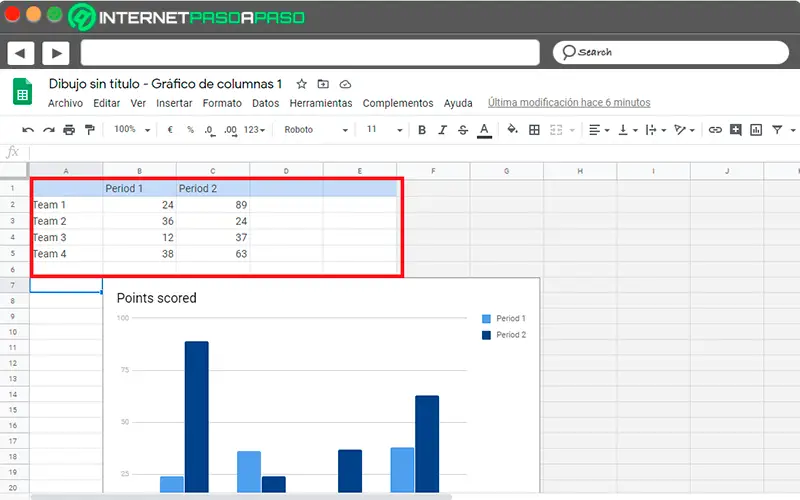Open the Archivo menu
The width and height of the screenshot is (800, 500).
[65, 103]
